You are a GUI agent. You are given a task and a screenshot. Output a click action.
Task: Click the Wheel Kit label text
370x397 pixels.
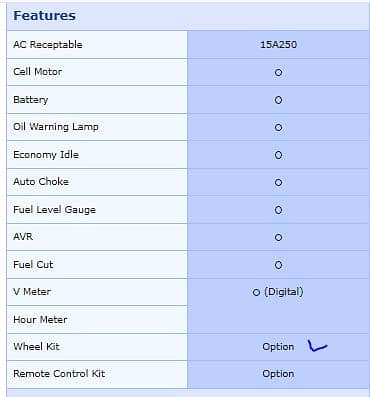(36, 346)
